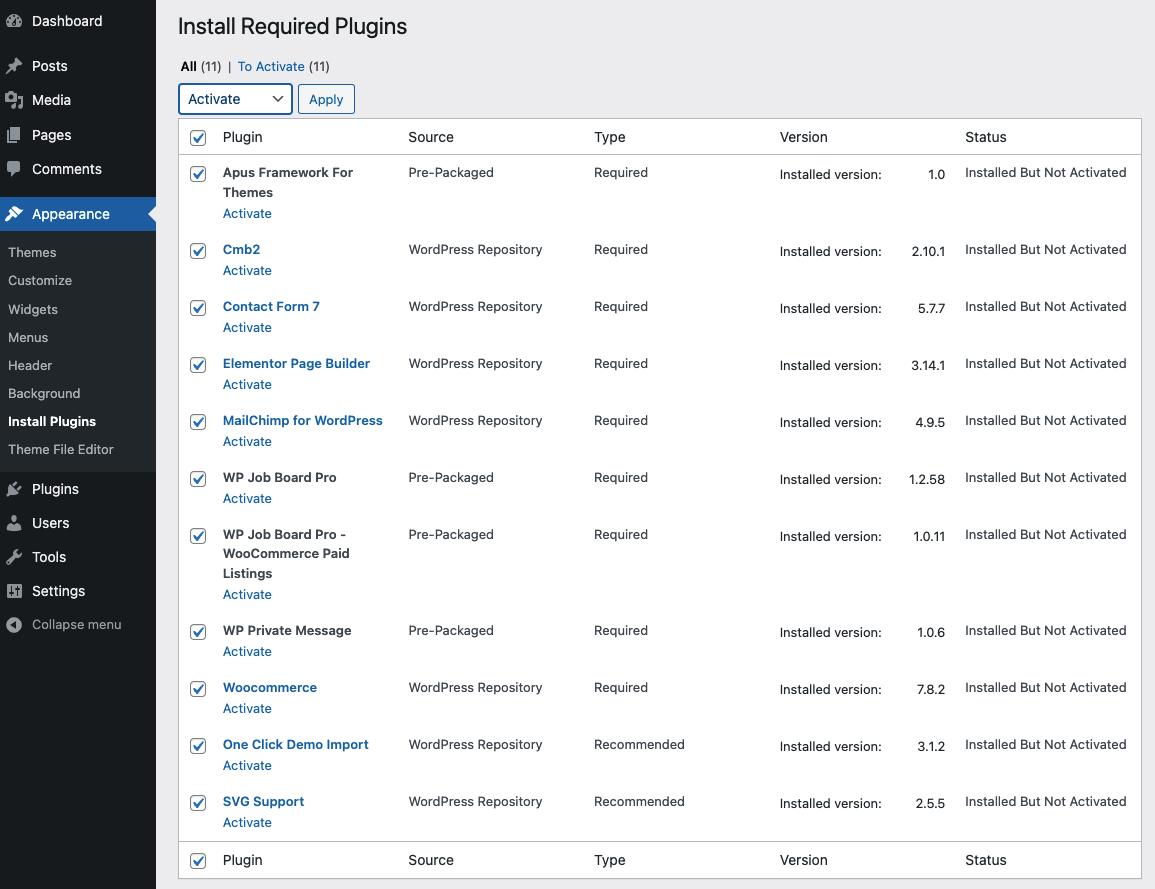
Task: Click the Media library icon
Action: [14, 100]
